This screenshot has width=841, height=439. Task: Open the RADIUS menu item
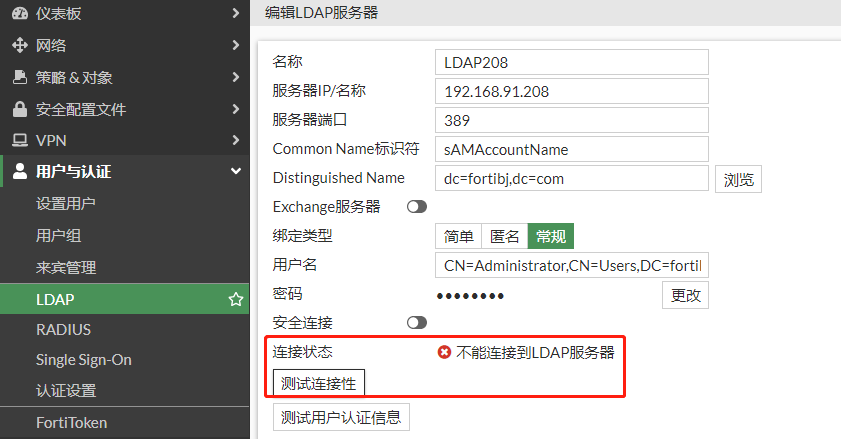[63, 329]
